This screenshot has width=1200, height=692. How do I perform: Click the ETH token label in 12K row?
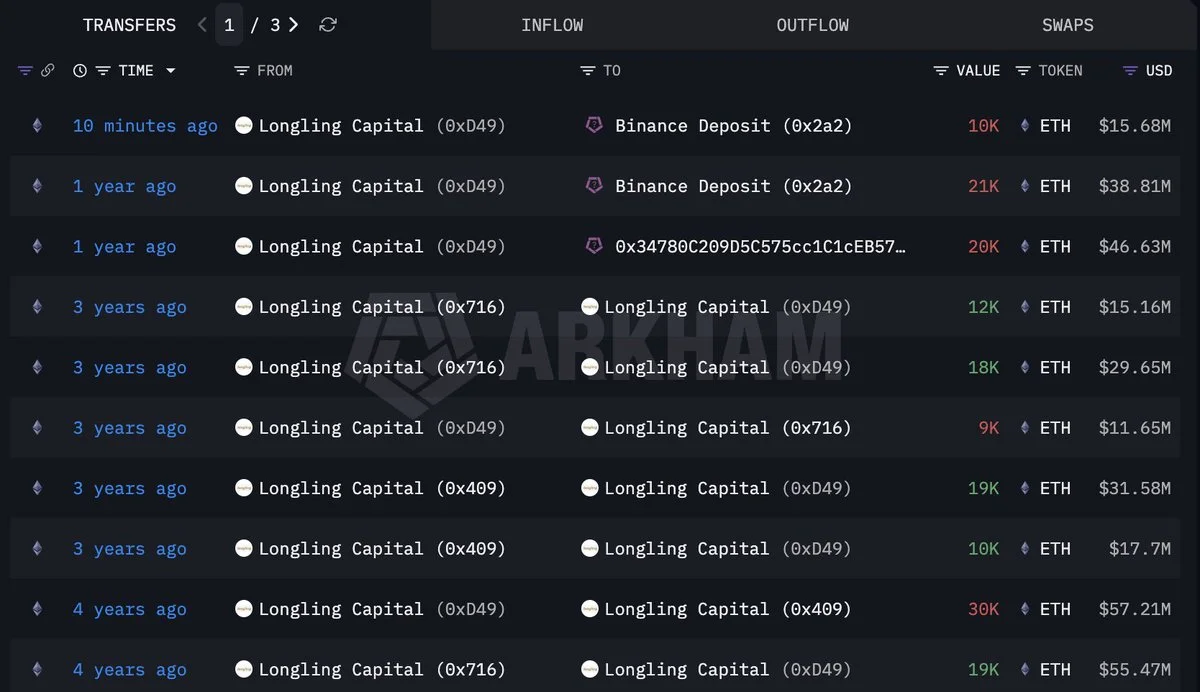point(1055,308)
